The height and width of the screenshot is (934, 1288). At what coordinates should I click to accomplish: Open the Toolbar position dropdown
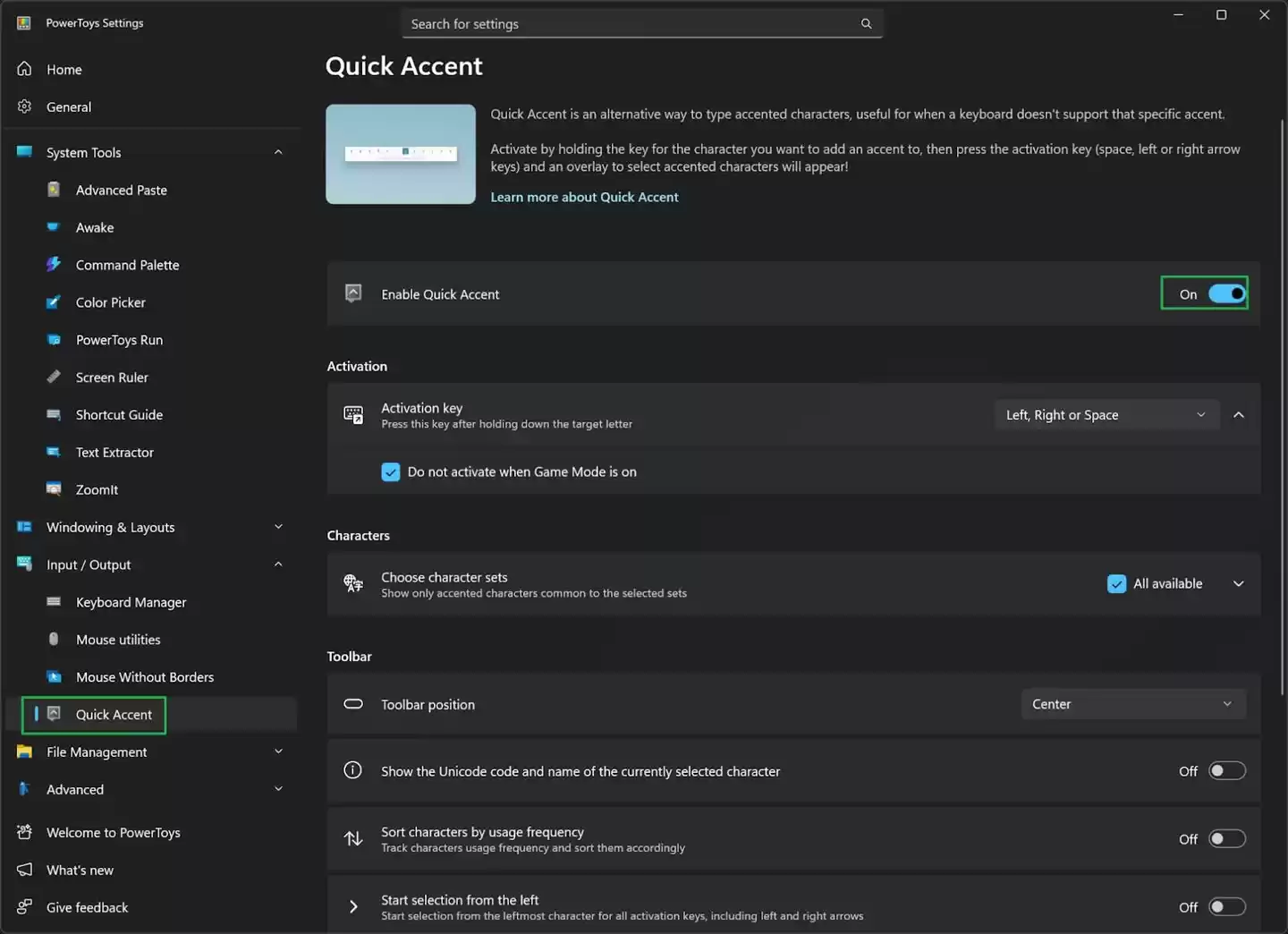click(1132, 704)
